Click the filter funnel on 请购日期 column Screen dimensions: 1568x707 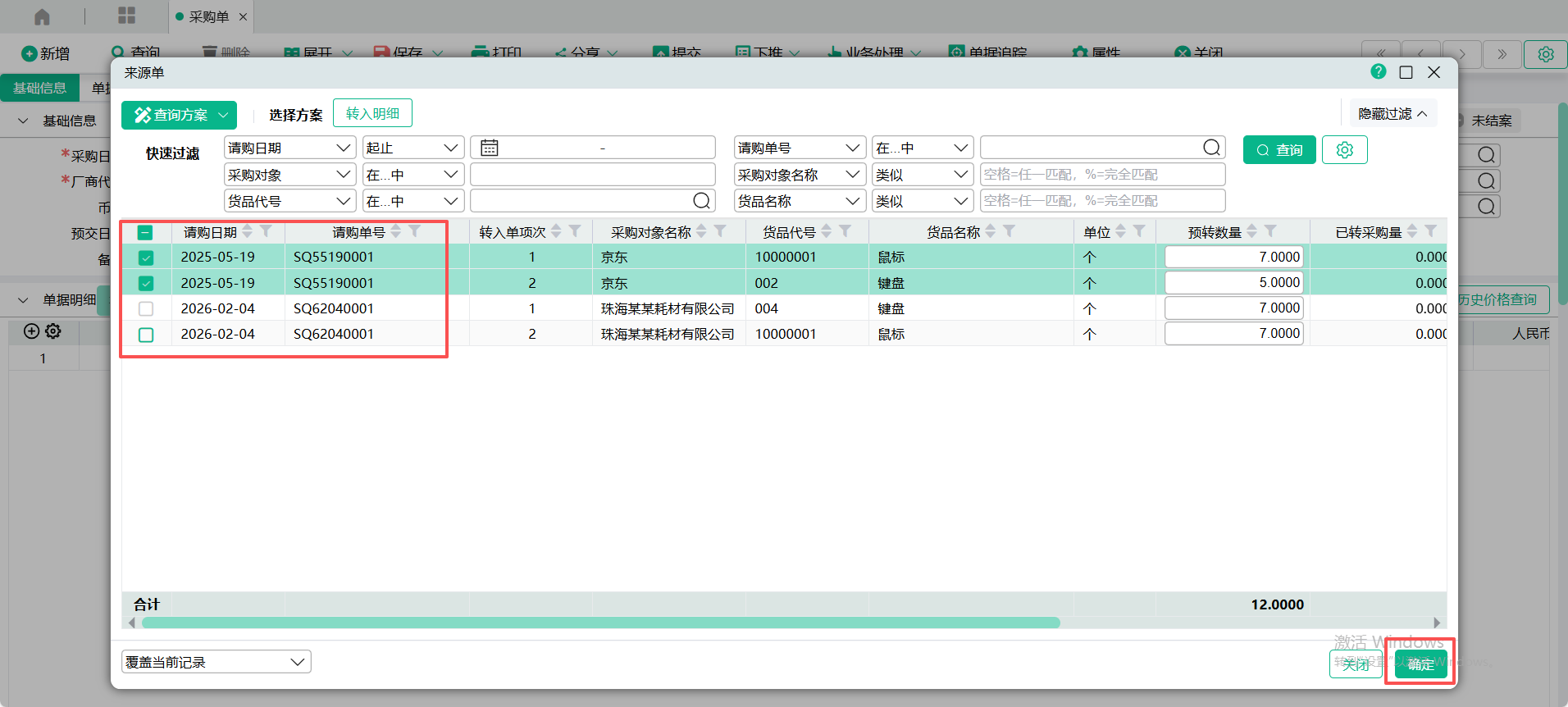pos(266,232)
